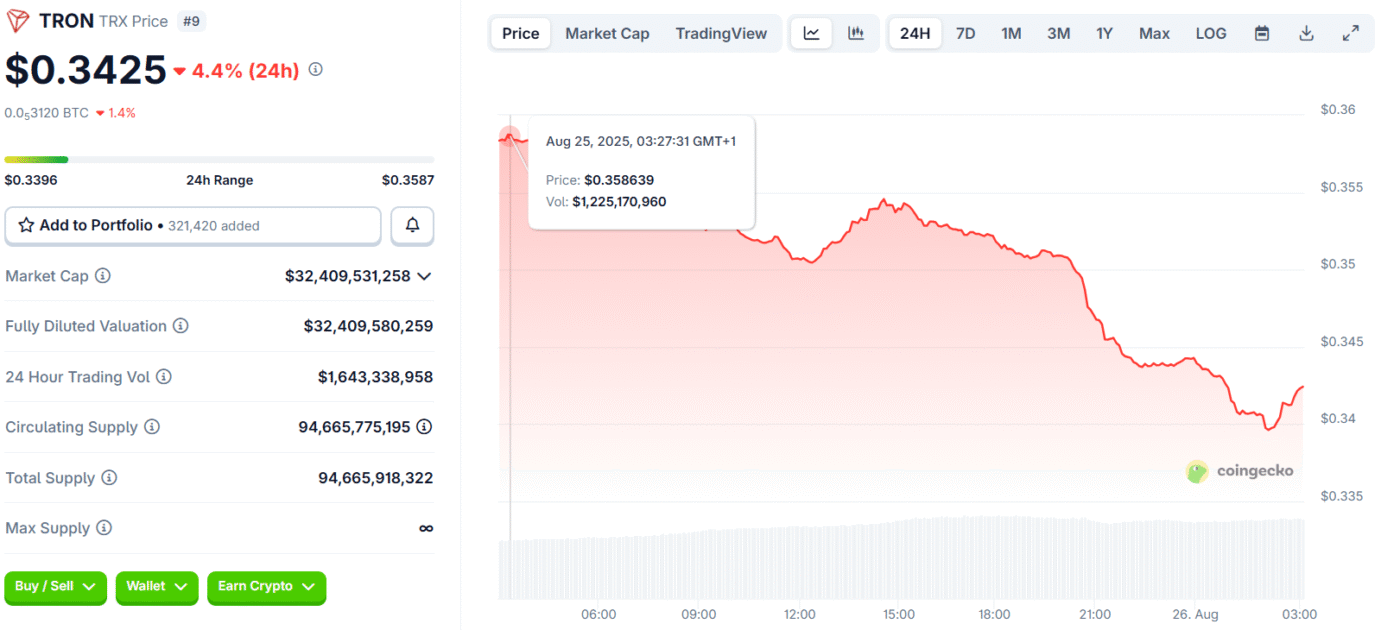Click the info icon next to Circulating Supply label
The height and width of the screenshot is (630, 1400).
click(151, 427)
